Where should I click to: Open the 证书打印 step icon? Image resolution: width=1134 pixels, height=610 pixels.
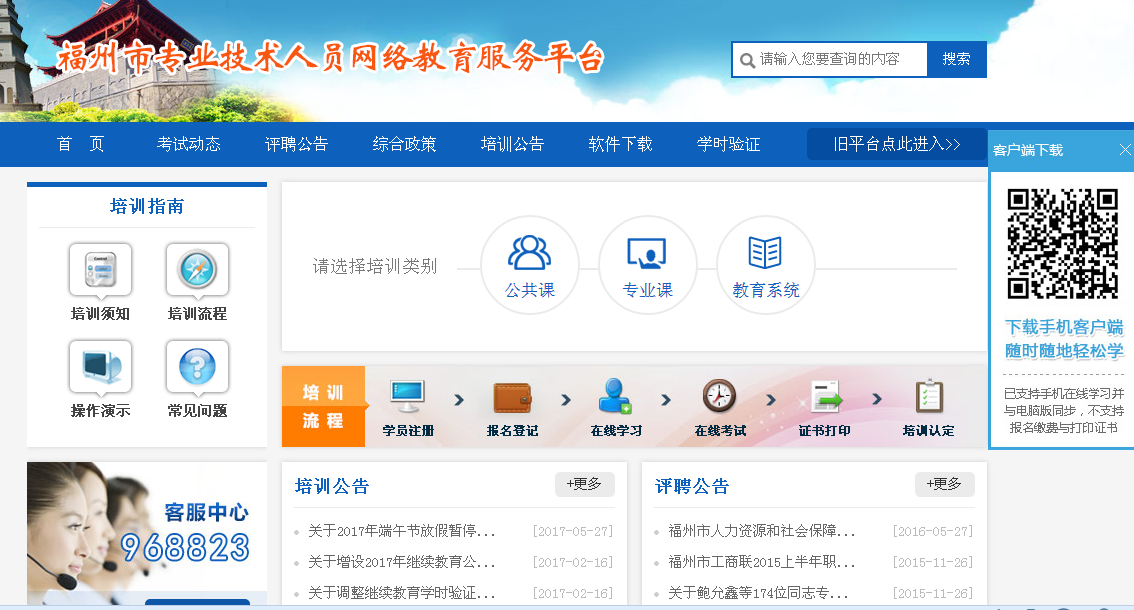[x=825, y=398]
